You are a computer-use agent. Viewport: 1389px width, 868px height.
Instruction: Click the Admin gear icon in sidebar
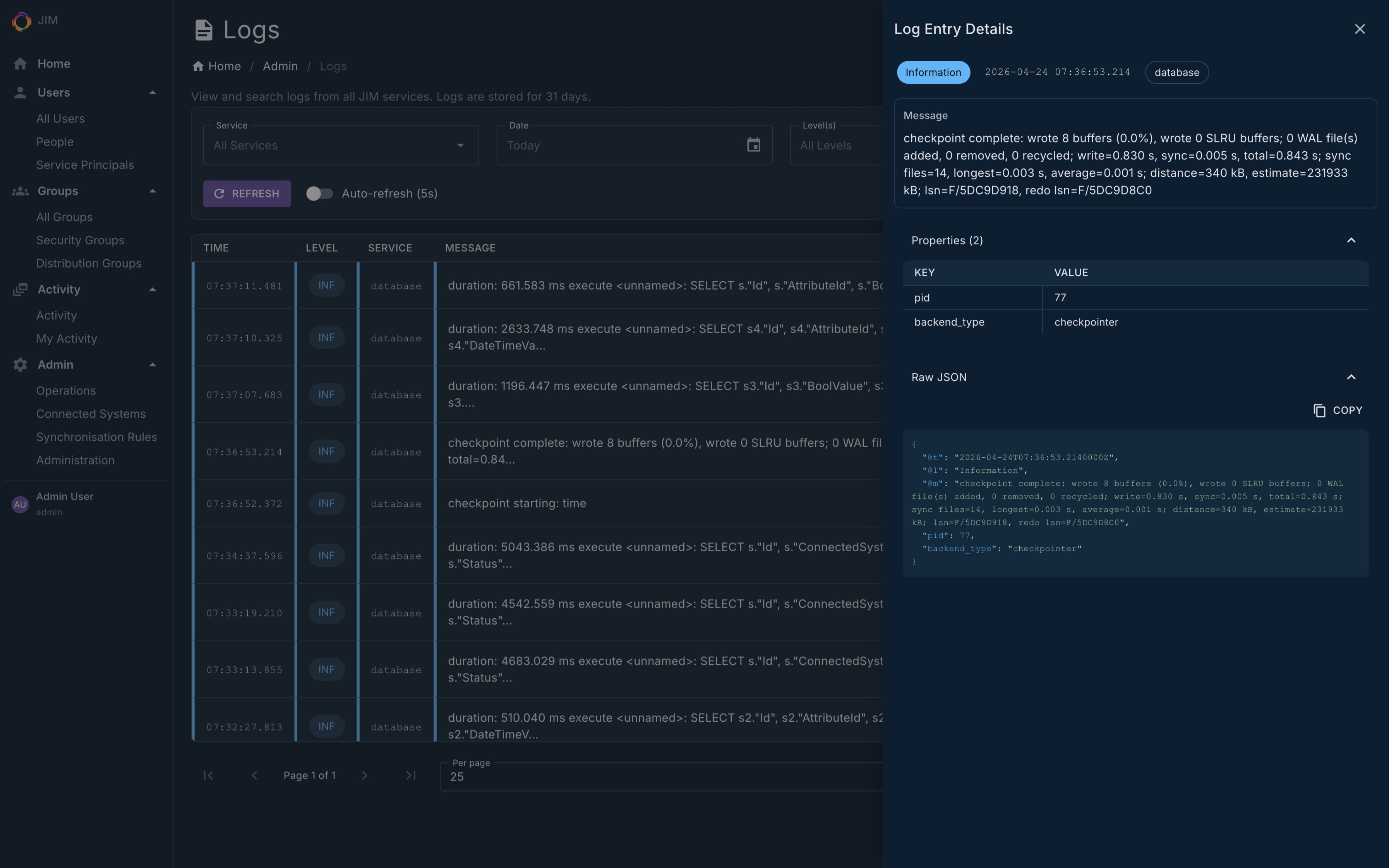coord(20,365)
